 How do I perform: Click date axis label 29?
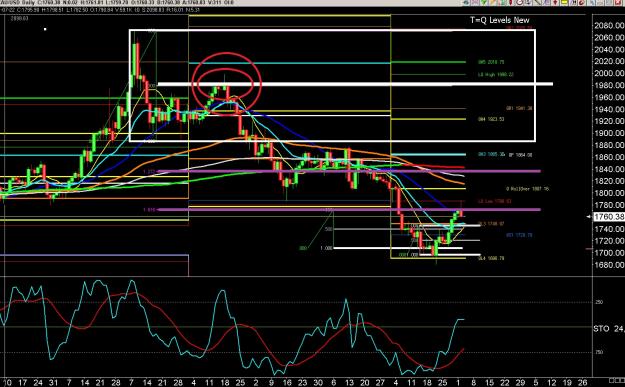(520, 383)
